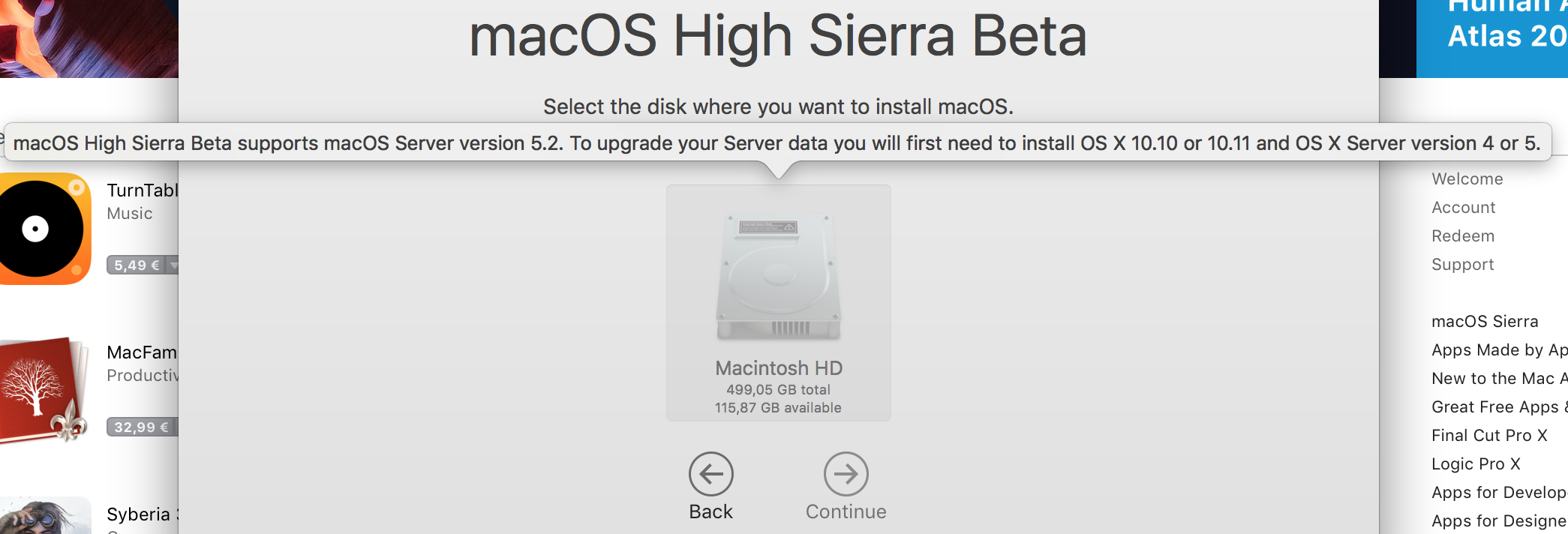The height and width of the screenshot is (534, 1568).
Task: Open the macOS Sierra link
Action: coord(1485,322)
